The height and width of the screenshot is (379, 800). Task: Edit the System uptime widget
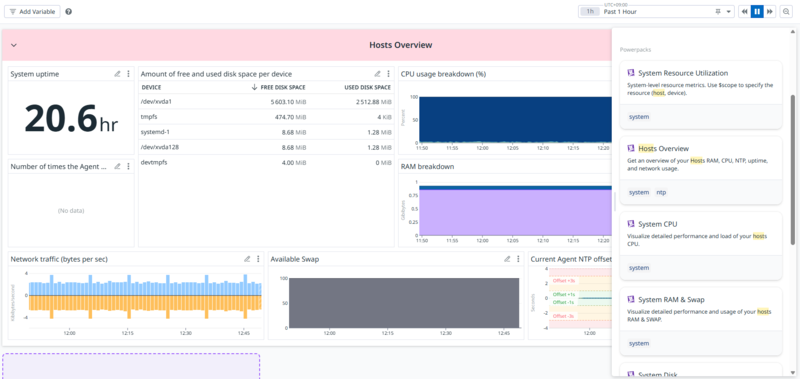click(x=117, y=74)
